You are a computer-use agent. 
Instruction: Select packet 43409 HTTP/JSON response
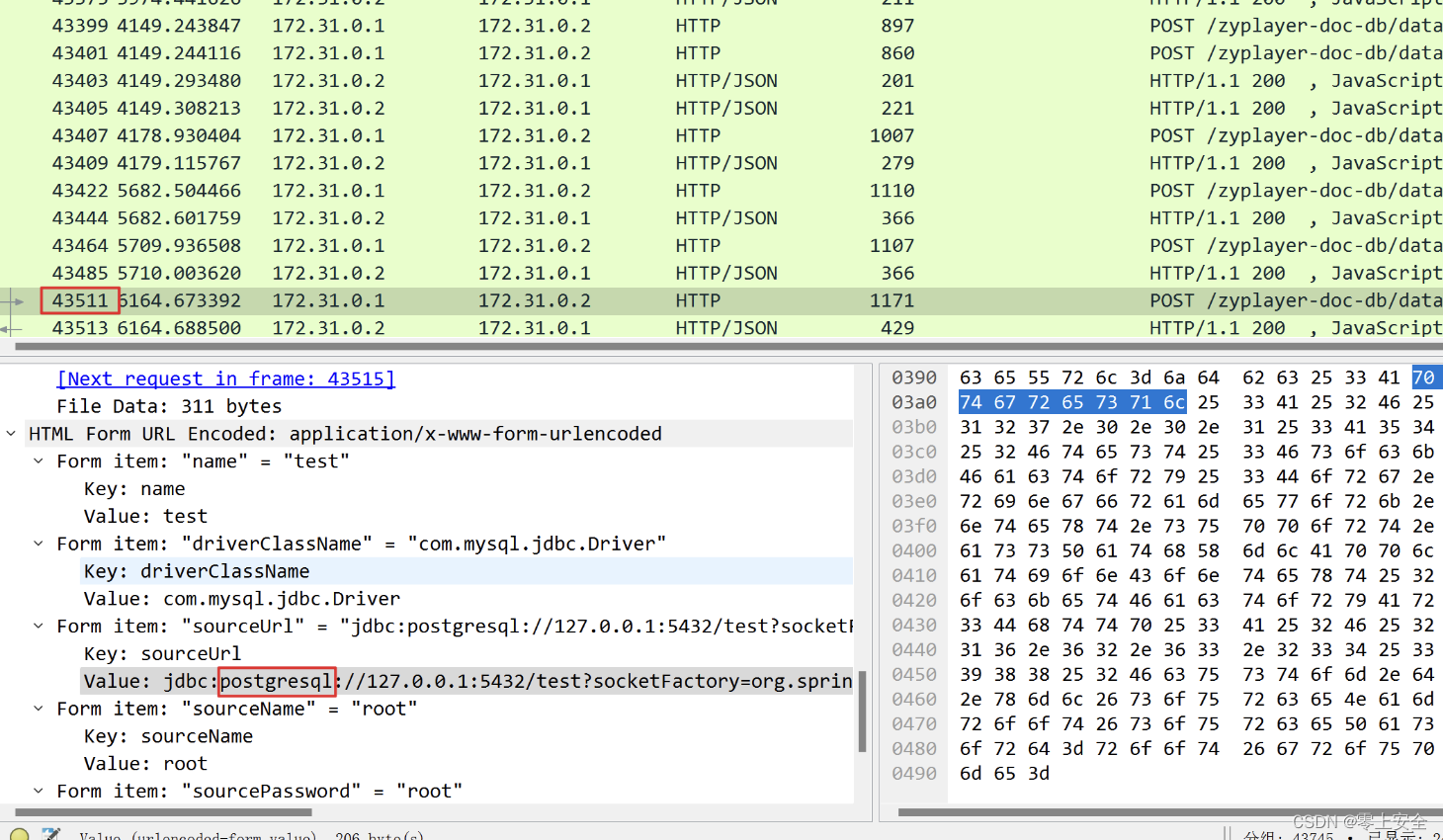pyautogui.click(x=721, y=163)
